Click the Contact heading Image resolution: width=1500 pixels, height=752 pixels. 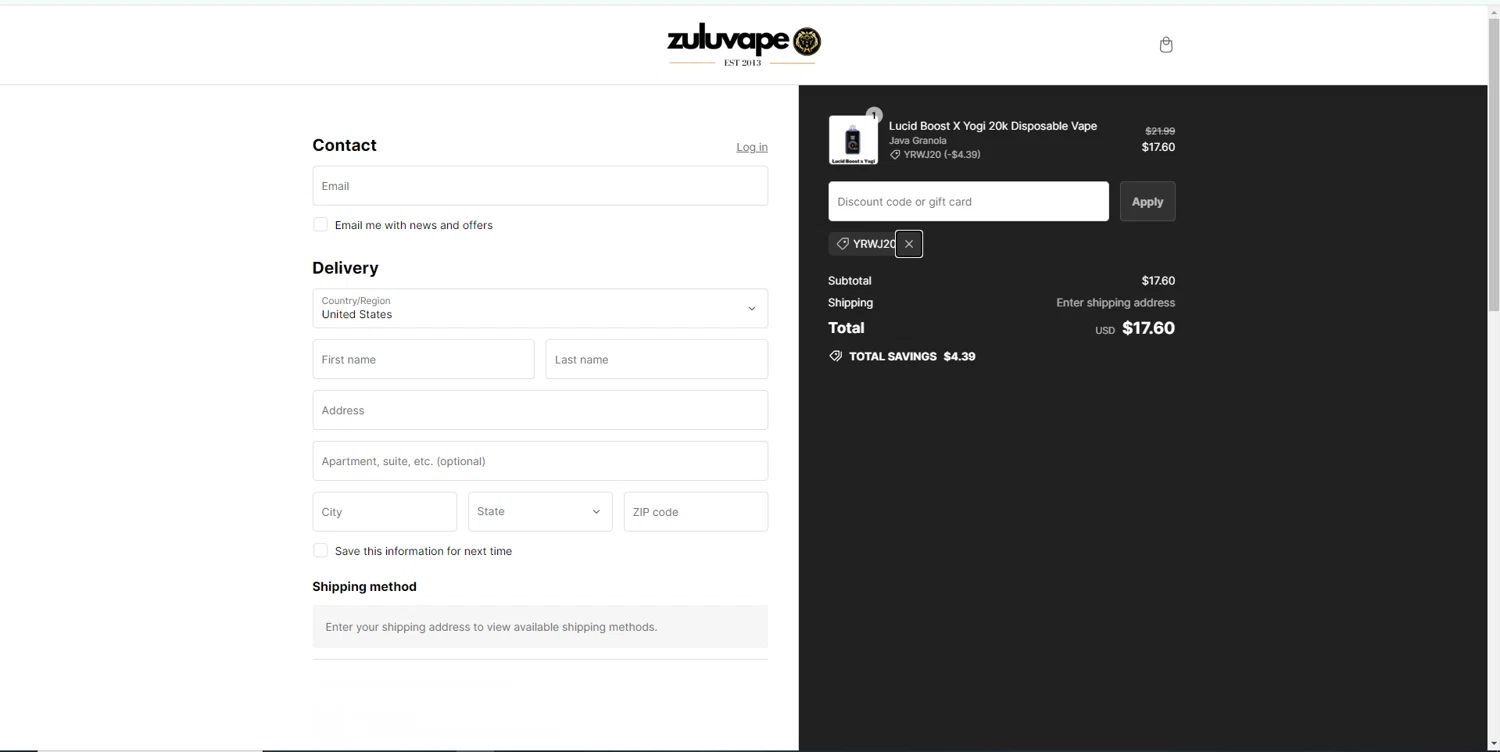click(344, 145)
